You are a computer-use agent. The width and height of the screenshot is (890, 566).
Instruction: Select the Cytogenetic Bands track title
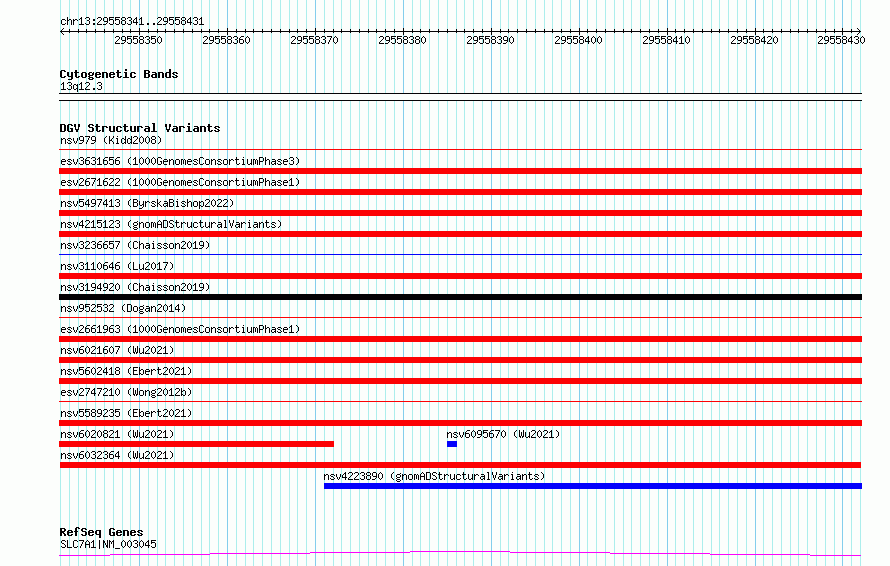click(119, 74)
